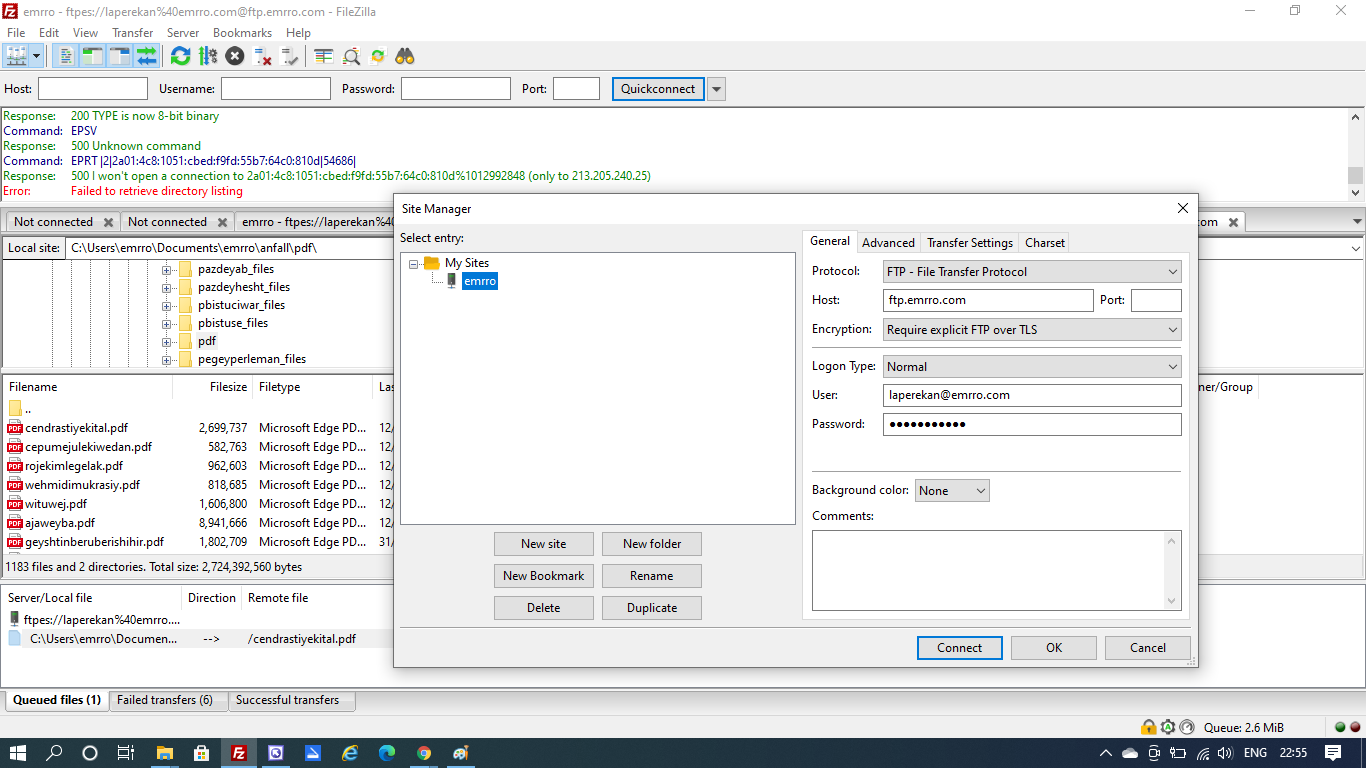Toggle local directory tree display

click(x=92, y=56)
